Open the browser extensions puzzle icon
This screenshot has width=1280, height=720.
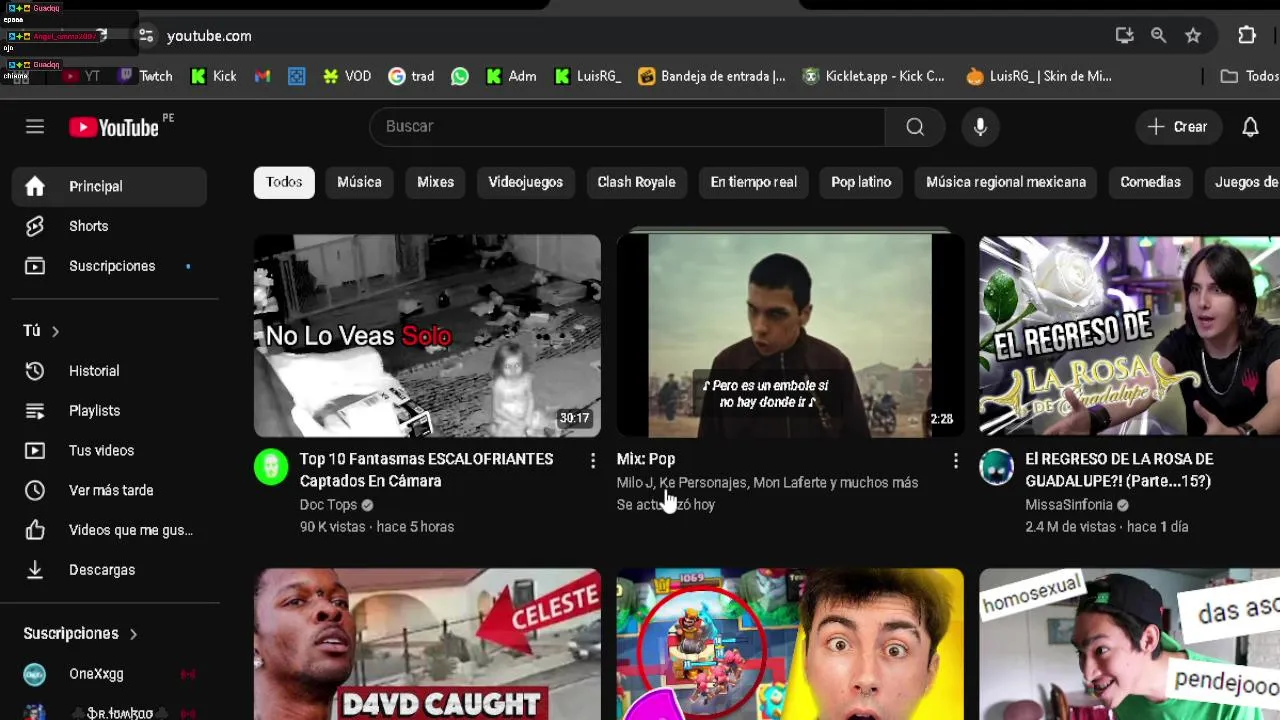[x=1247, y=35]
